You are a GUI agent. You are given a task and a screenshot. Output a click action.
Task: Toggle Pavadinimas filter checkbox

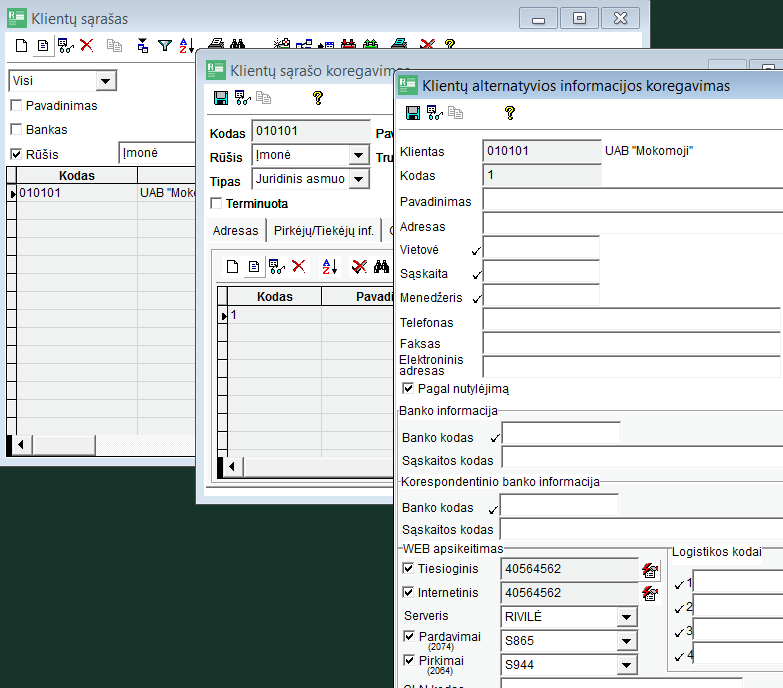(16, 105)
